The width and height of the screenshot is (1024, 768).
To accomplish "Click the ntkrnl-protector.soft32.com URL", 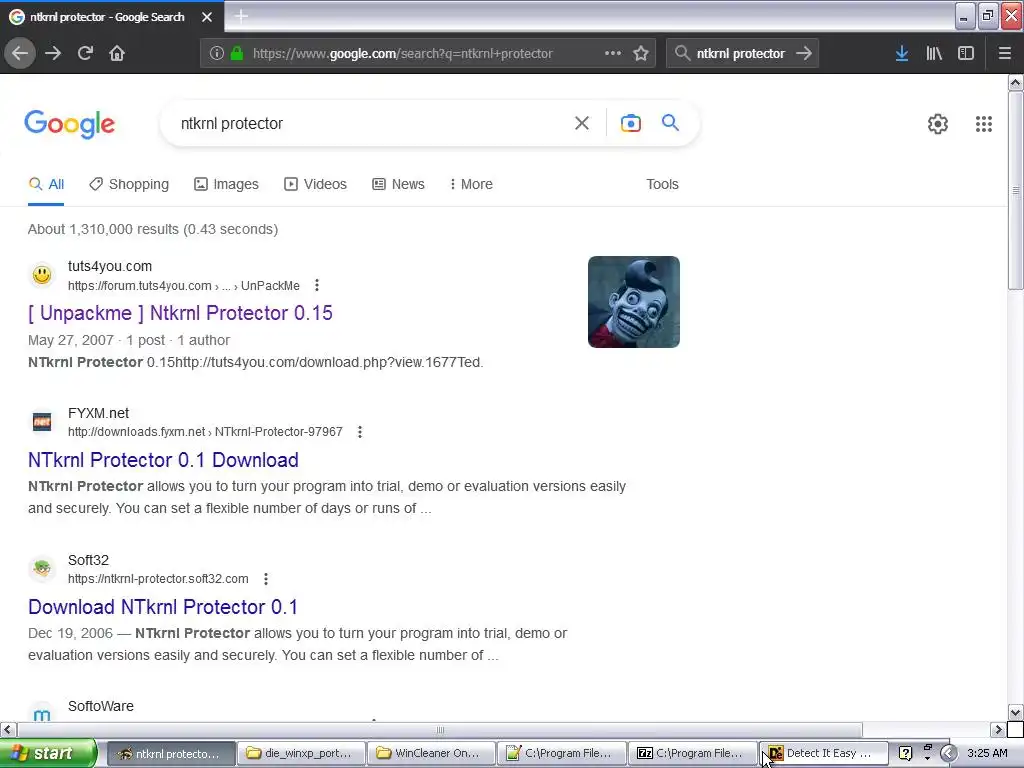I will 158,579.
